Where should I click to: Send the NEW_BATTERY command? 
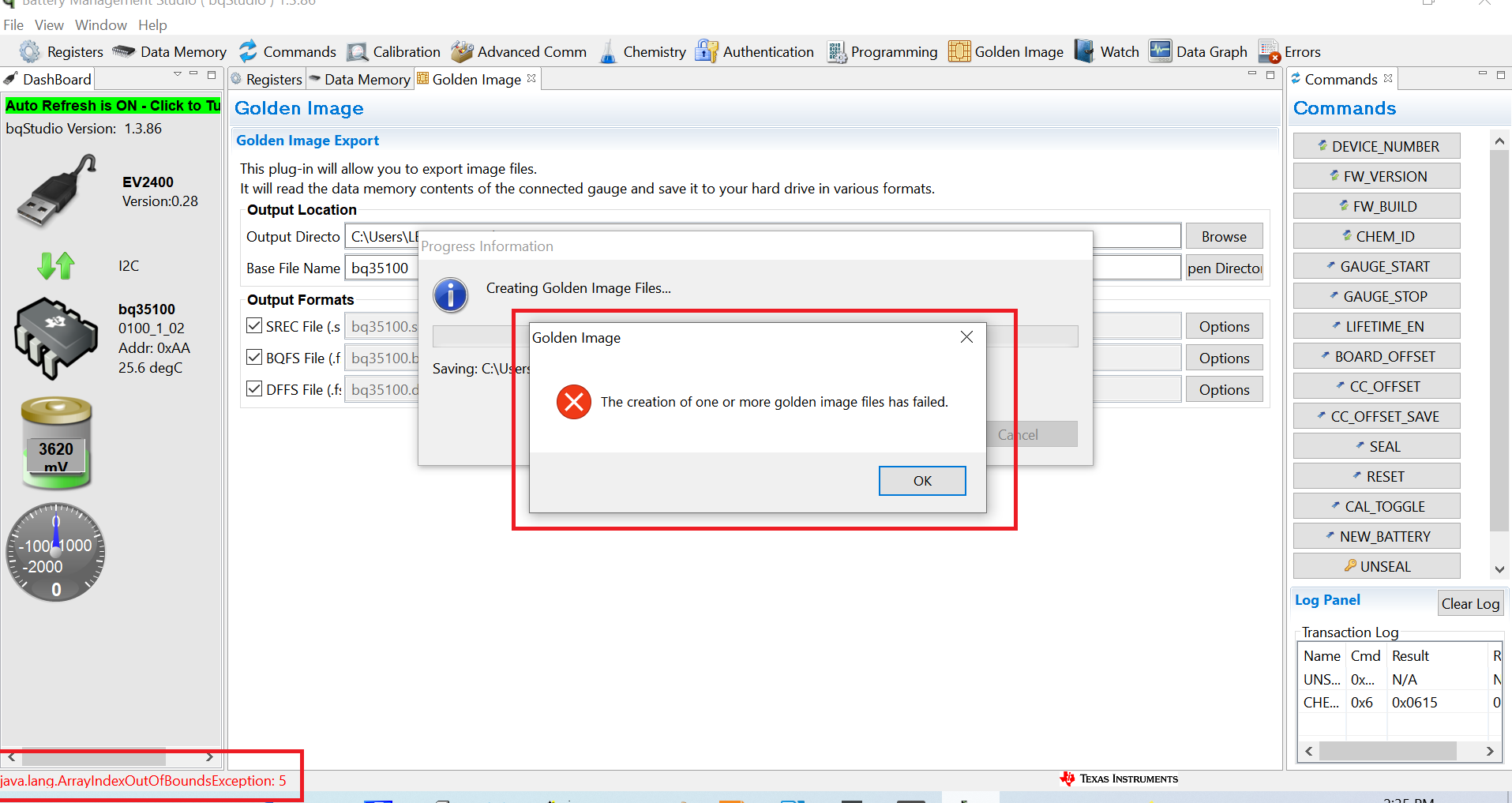[x=1376, y=536]
